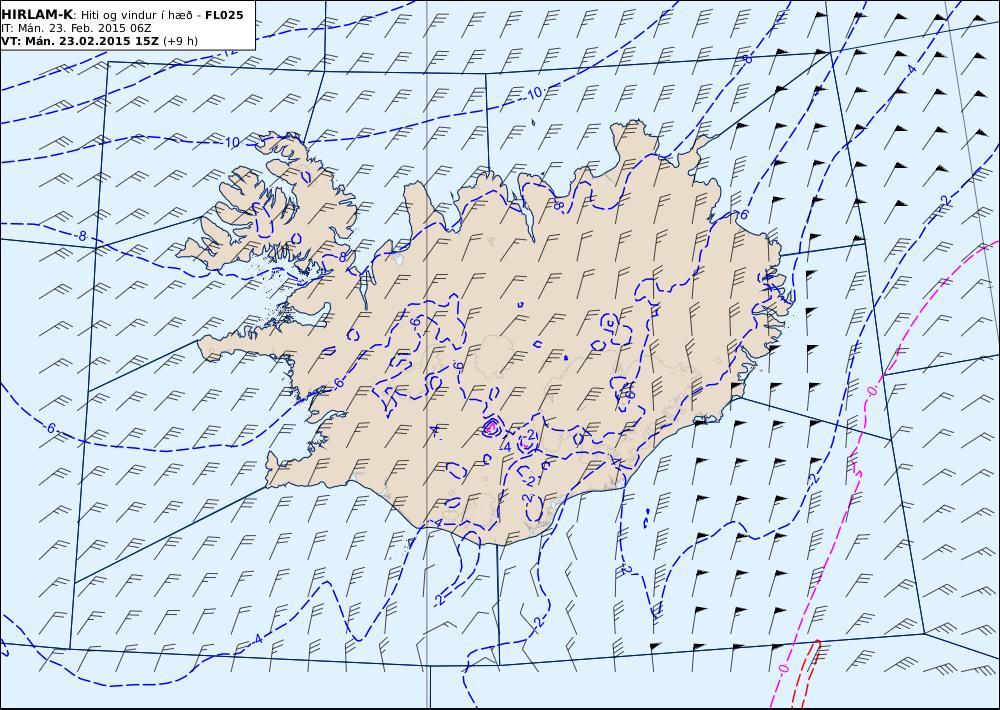The height and width of the screenshot is (710, 1000).
Task: Click the magenta -0 label at bottom of pink isotherm
Action: (783, 669)
